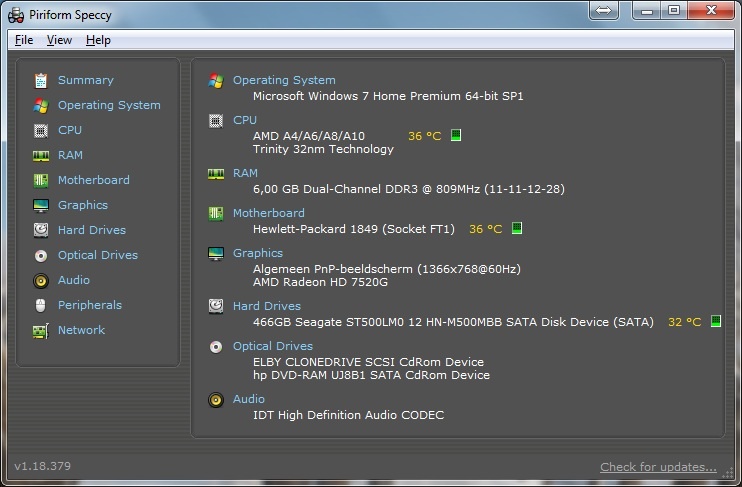This screenshot has width=742, height=487.
Task: Click the Speccy app icon in title bar
Action: point(16,15)
